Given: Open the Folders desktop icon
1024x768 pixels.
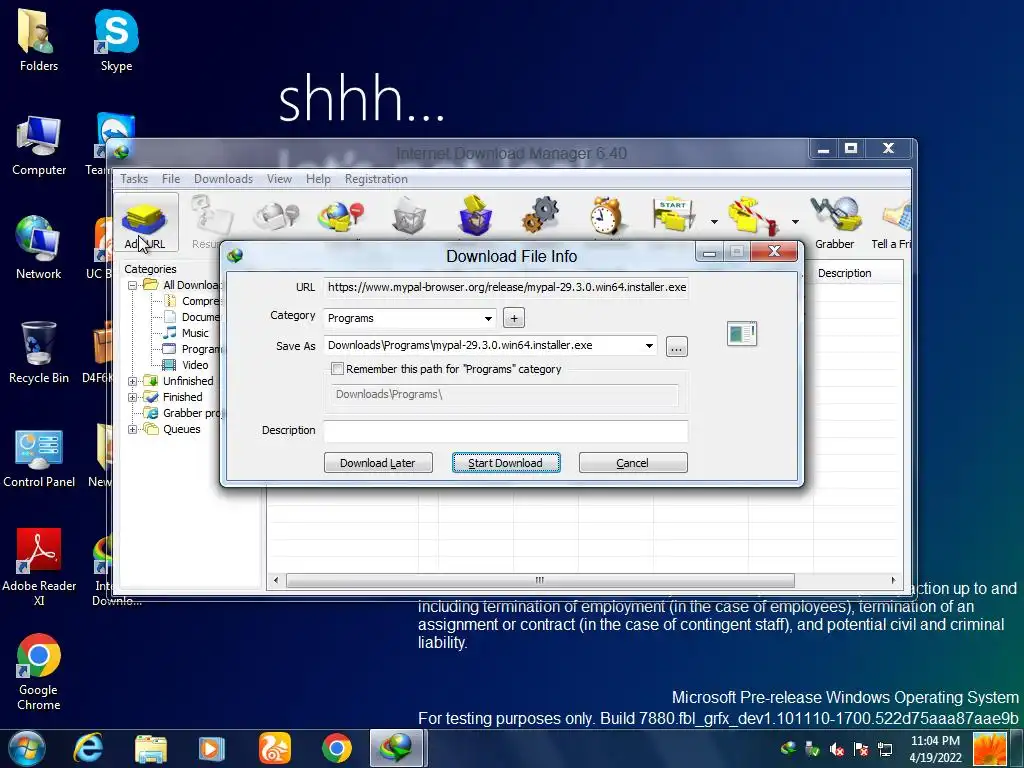Looking at the screenshot, I should (x=39, y=40).
